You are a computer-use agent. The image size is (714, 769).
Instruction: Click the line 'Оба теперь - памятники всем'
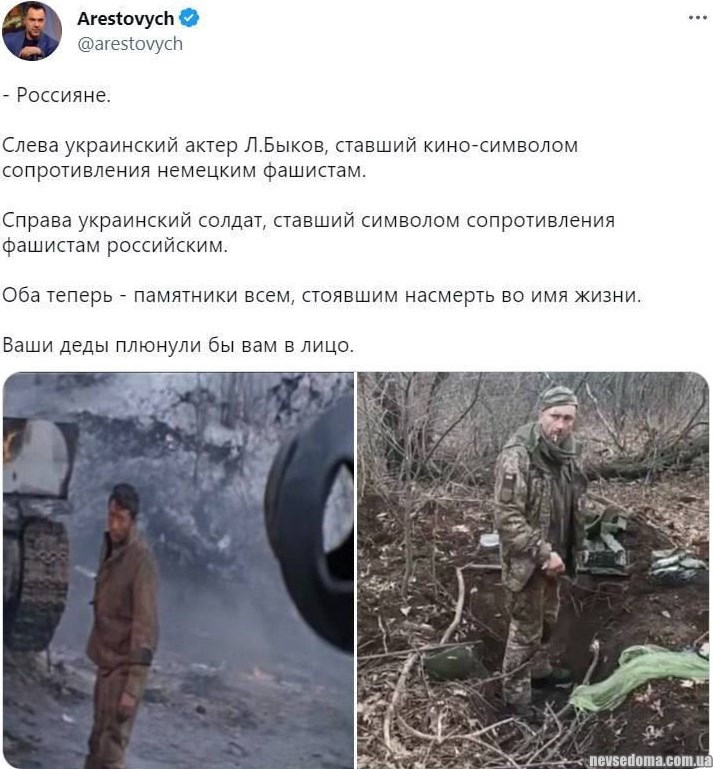pyautogui.click(x=322, y=296)
